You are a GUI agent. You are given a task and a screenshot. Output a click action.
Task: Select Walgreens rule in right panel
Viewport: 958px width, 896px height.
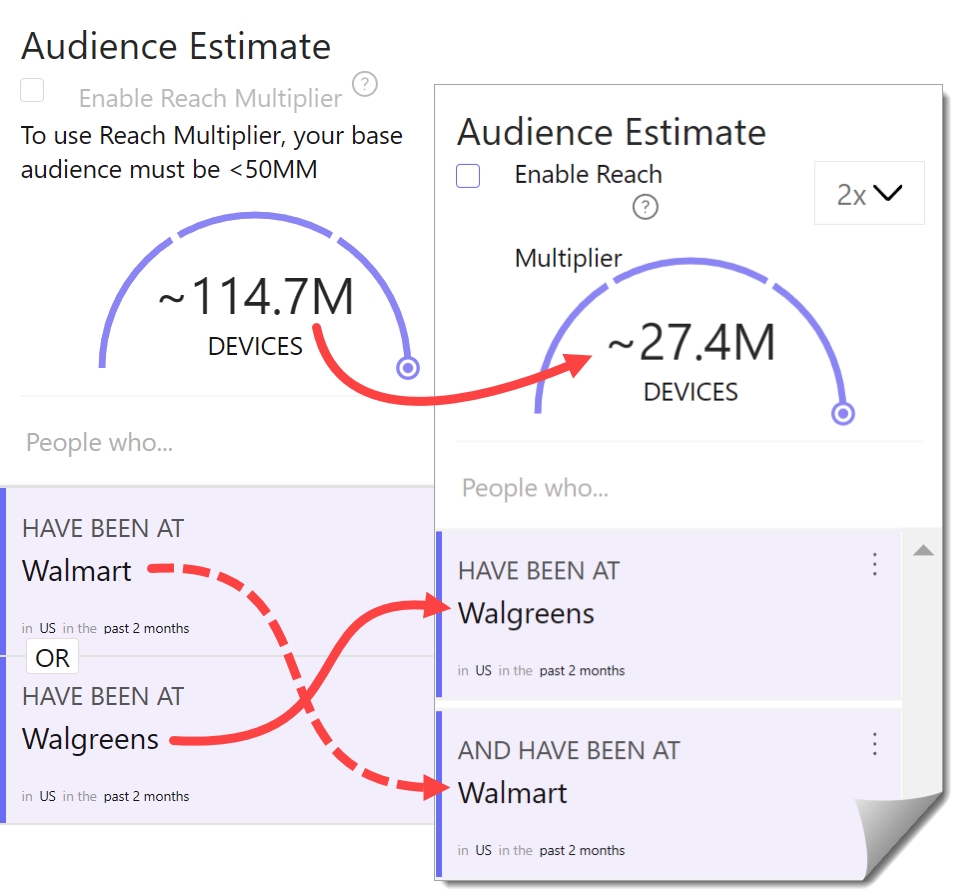pos(670,614)
